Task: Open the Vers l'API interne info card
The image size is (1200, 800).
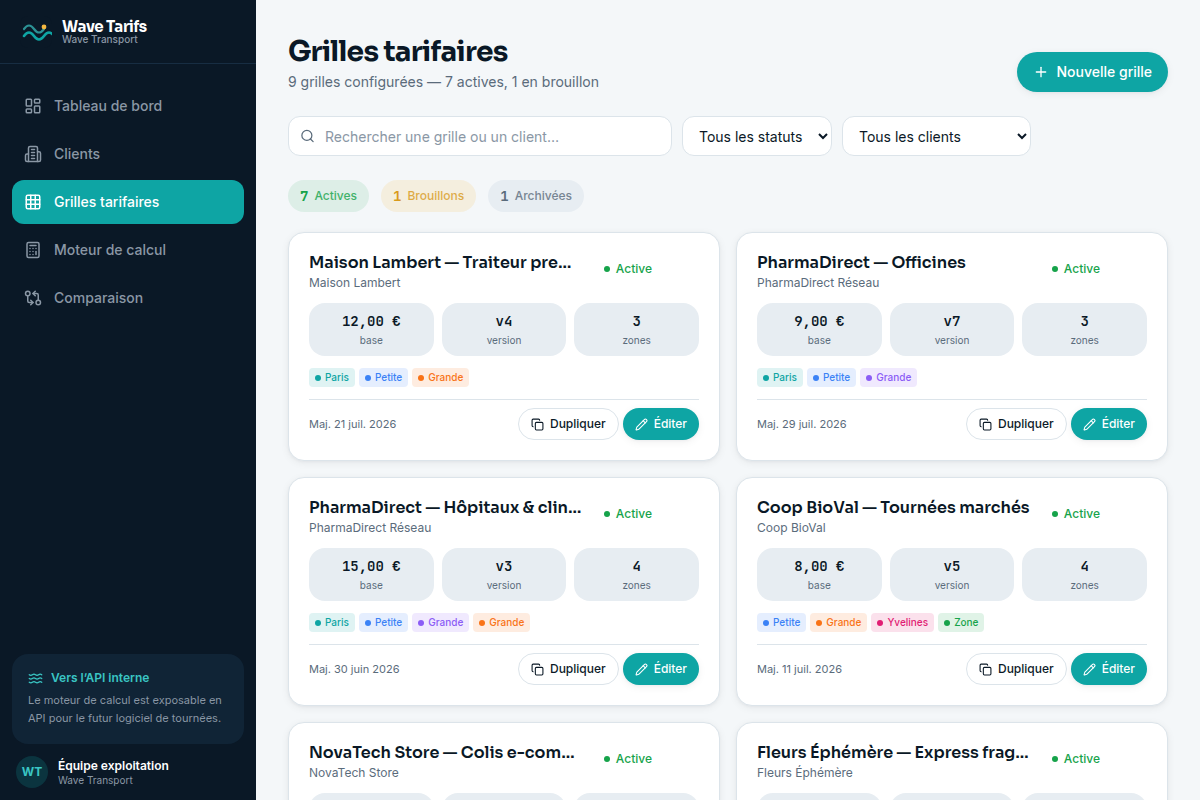Action: [x=128, y=699]
